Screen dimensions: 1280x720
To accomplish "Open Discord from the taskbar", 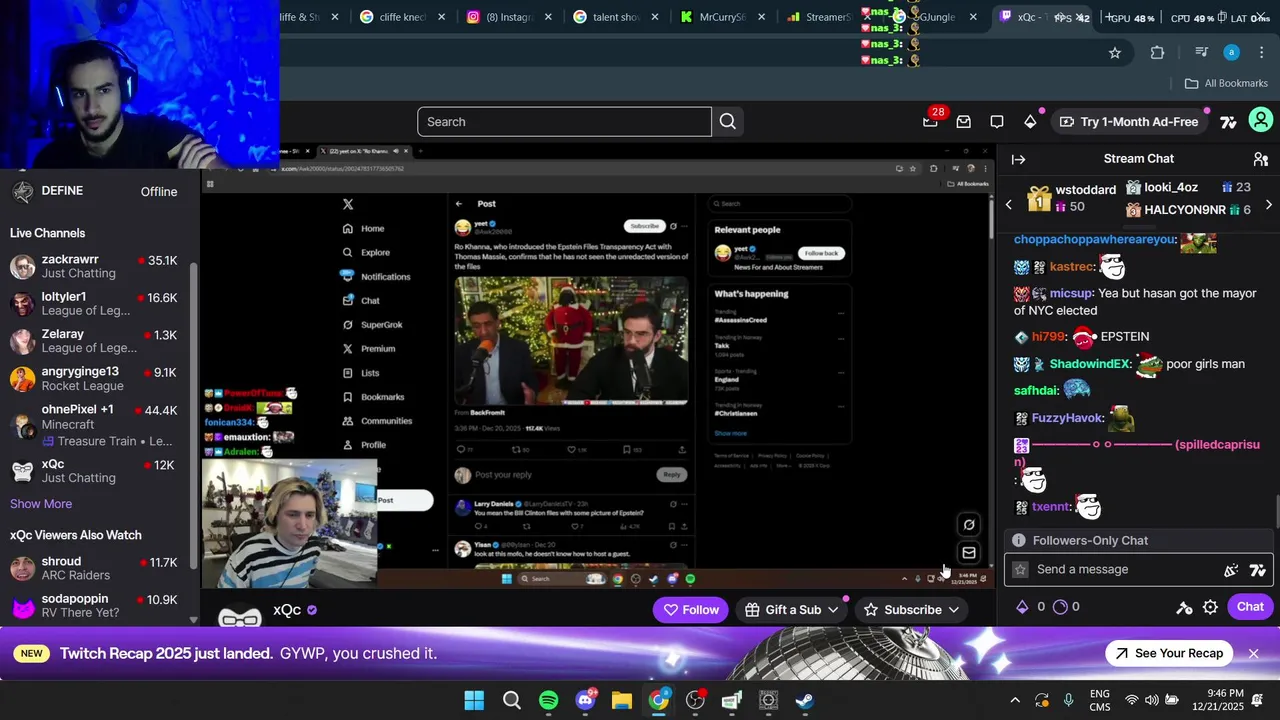I will (x=585, y=700).
